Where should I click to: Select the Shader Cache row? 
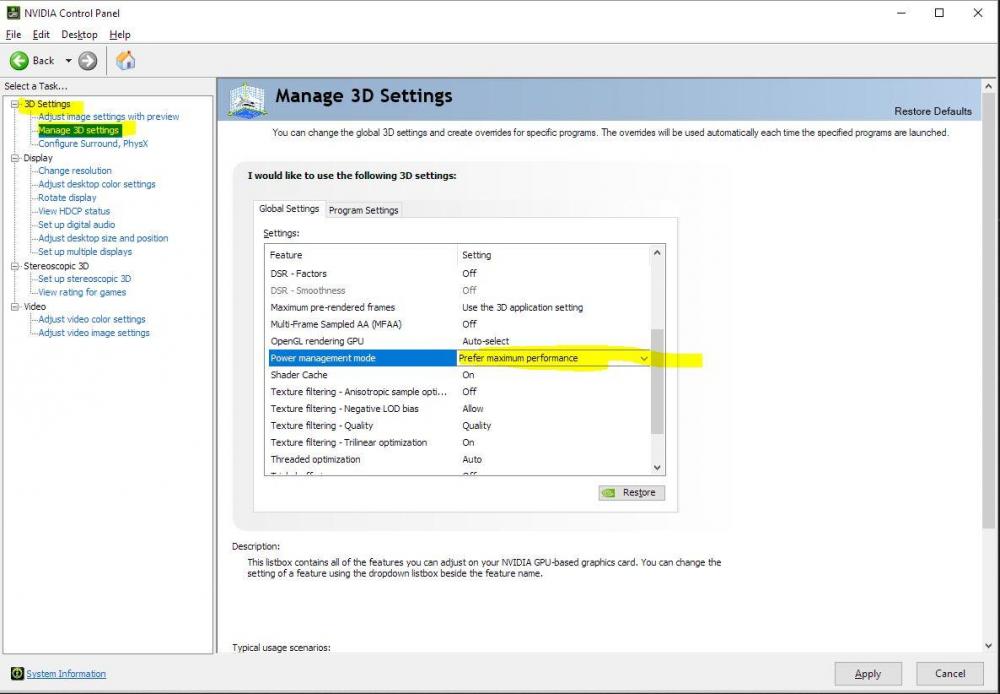458,375
